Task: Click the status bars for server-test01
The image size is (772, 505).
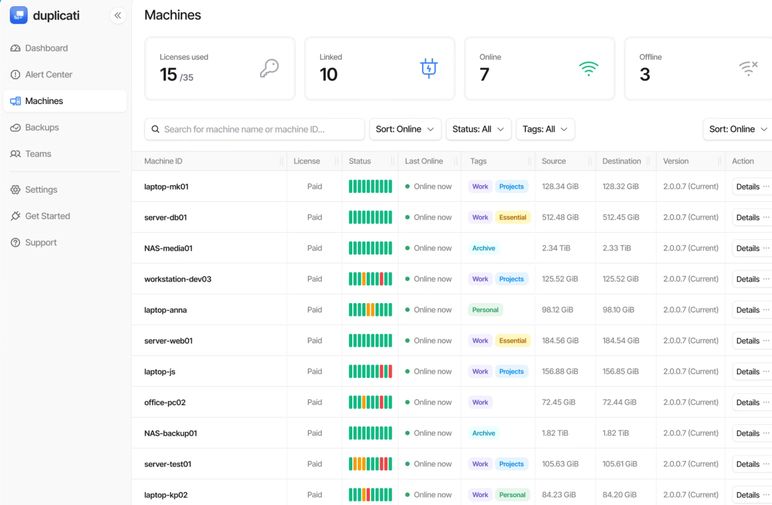Action: (x=370, y=464)
